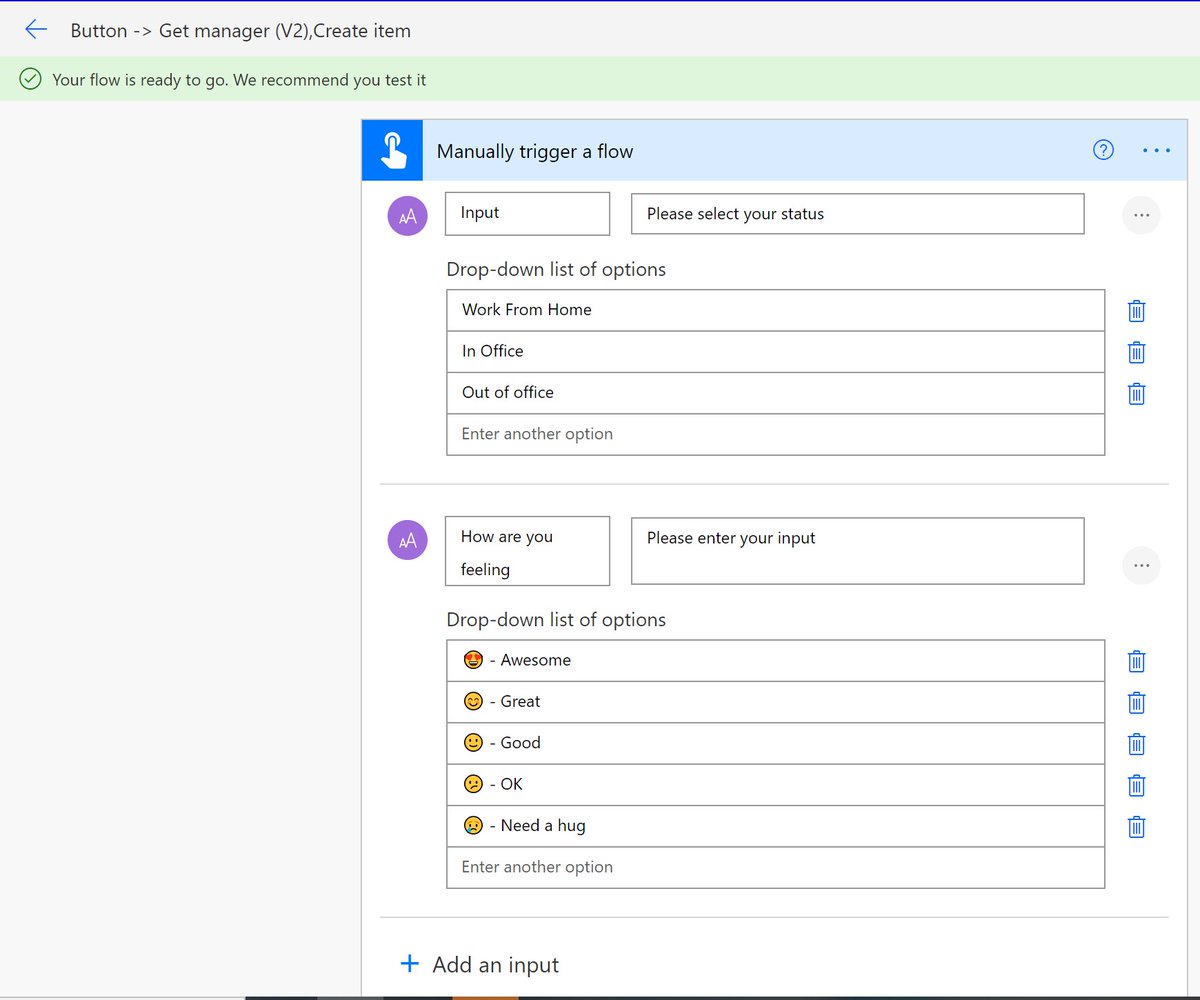Open ellipsis menu for the Input field
This screenshot has height=1000, width=1200.
(1141, 215)
